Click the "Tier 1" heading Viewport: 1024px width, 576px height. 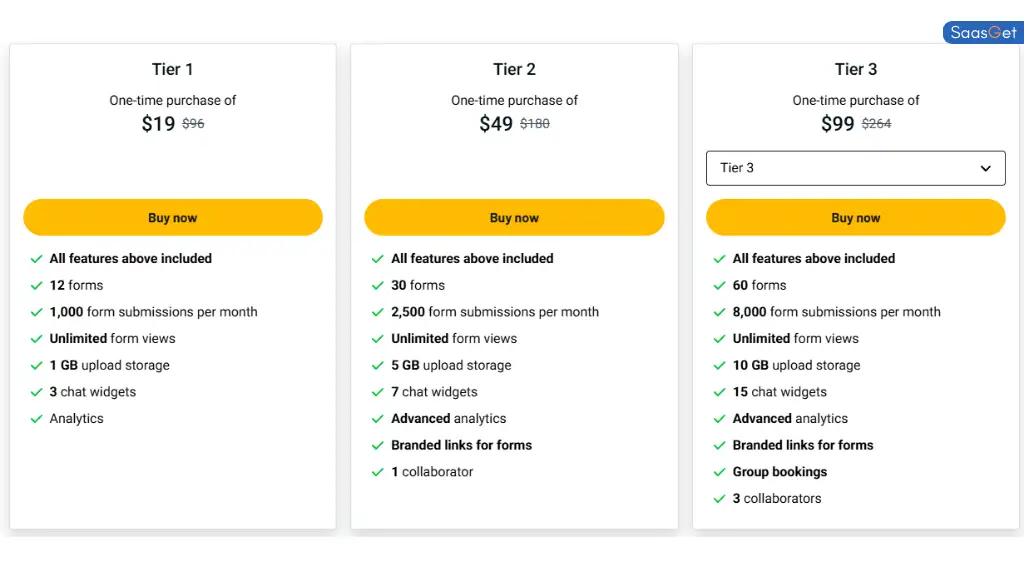172,69
